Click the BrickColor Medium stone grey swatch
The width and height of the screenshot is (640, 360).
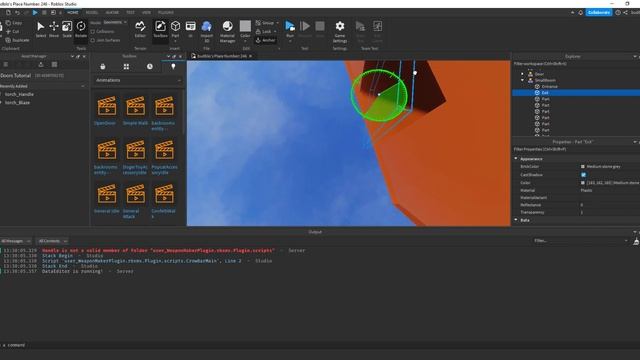coord(582,167)
